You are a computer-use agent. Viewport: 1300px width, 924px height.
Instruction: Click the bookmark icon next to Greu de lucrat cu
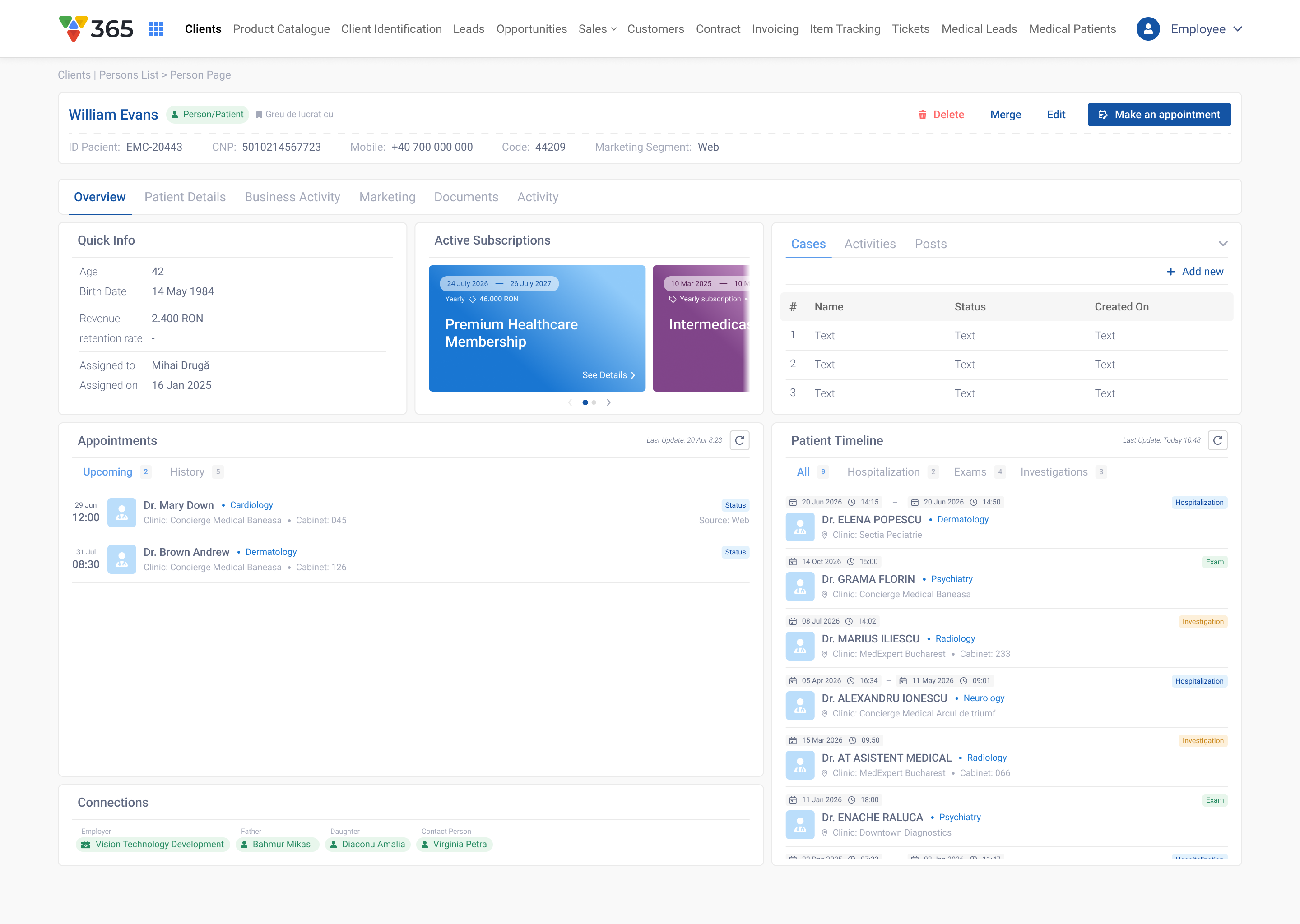coord(259,115)
